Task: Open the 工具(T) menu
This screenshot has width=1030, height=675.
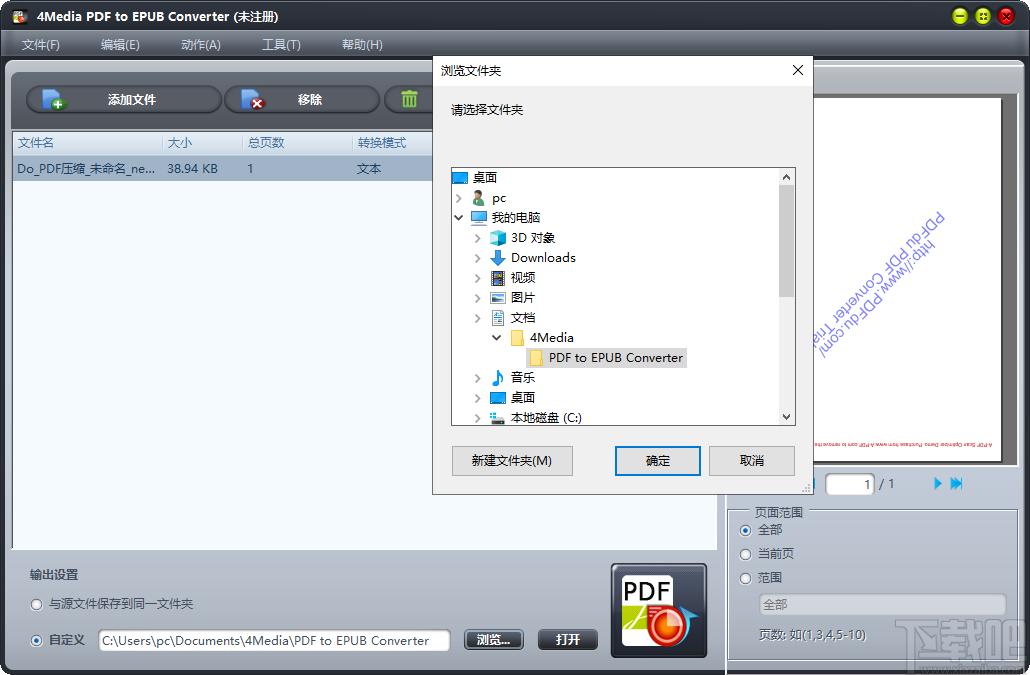Action: coord(281,45)
